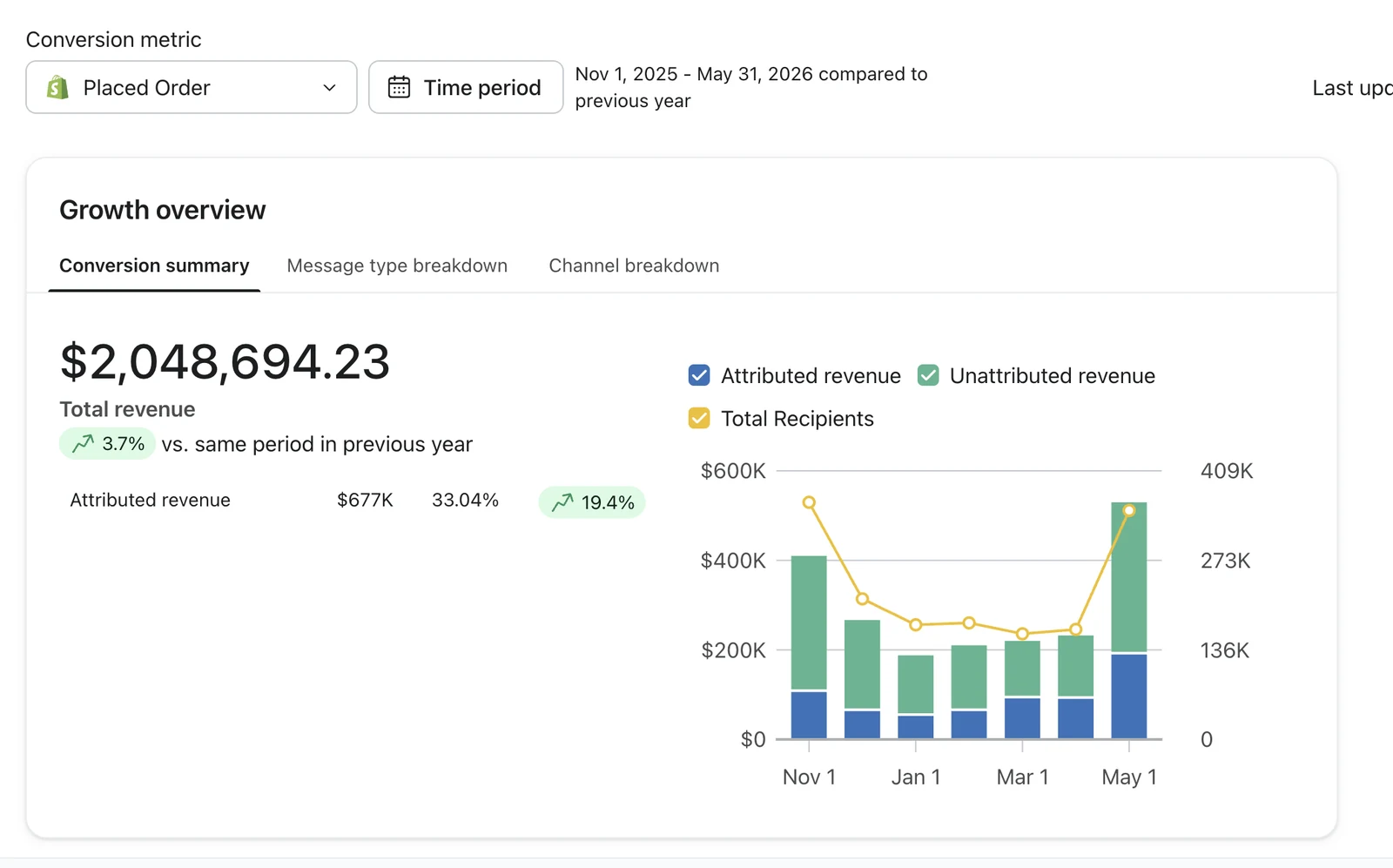Click the Growth overview heading
Screen dimensions: 1393x868
(x=162, y=210)
